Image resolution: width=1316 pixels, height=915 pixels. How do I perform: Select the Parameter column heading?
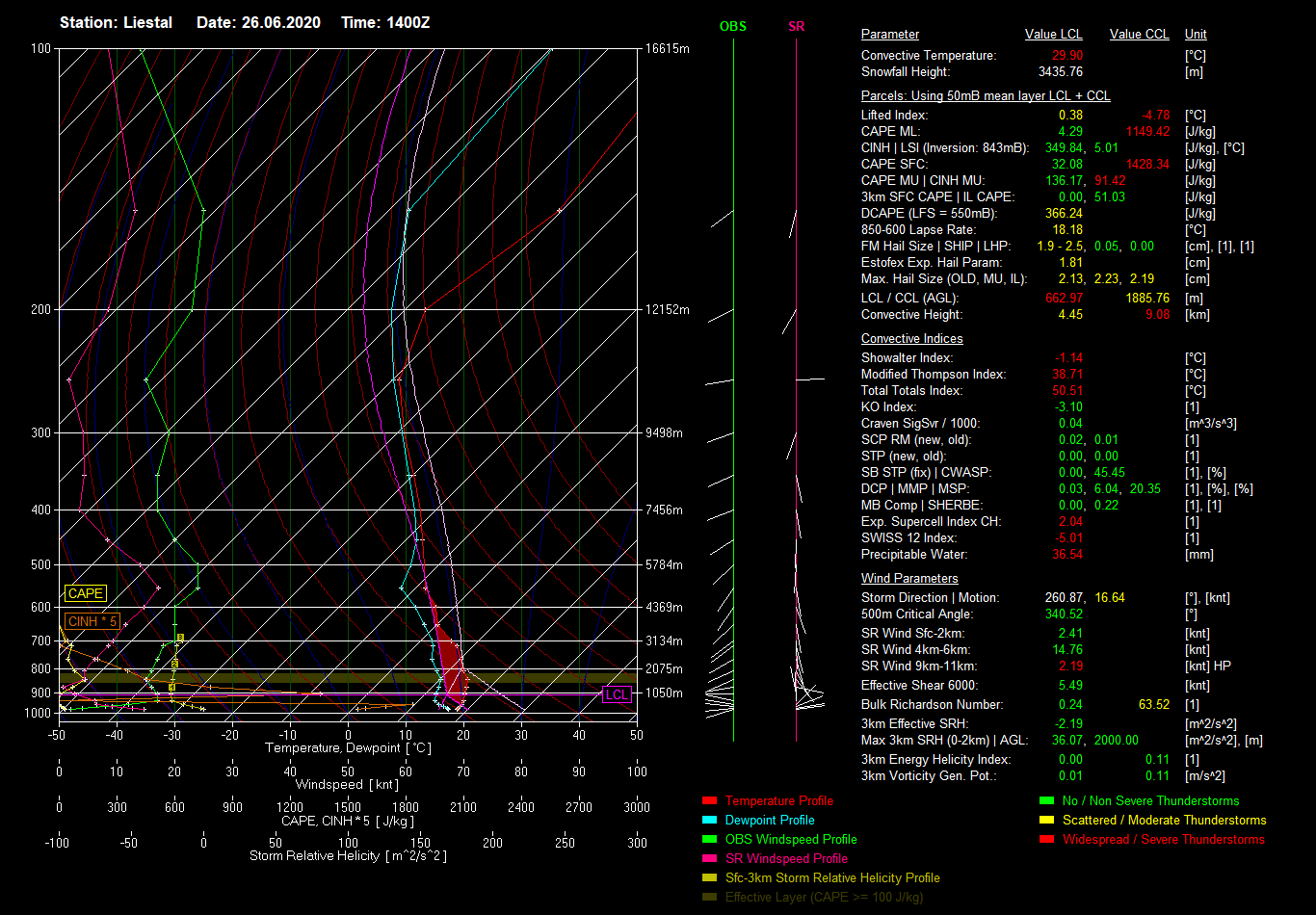coord(889,35)
